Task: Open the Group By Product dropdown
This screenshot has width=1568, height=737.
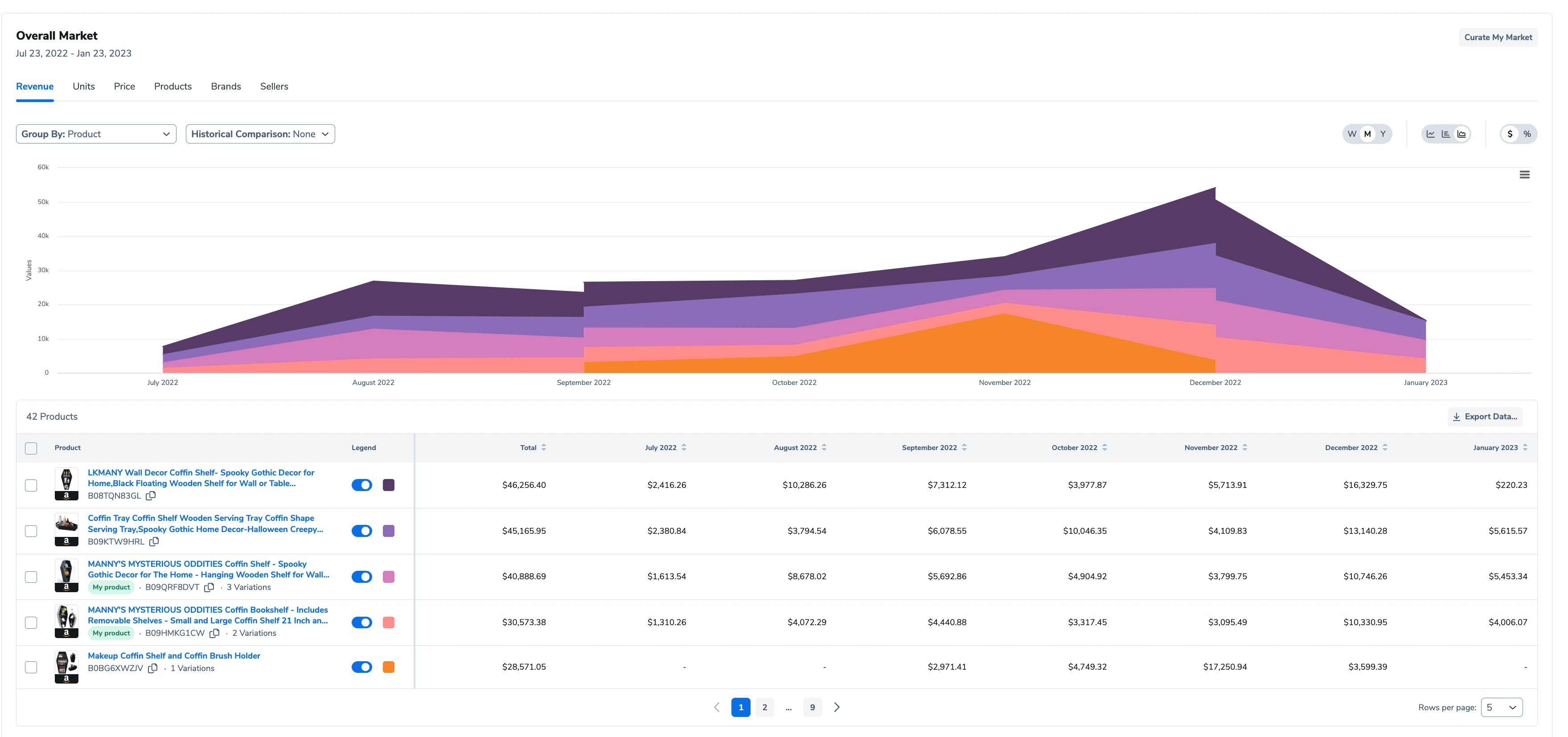Action: tap(96, 134)
